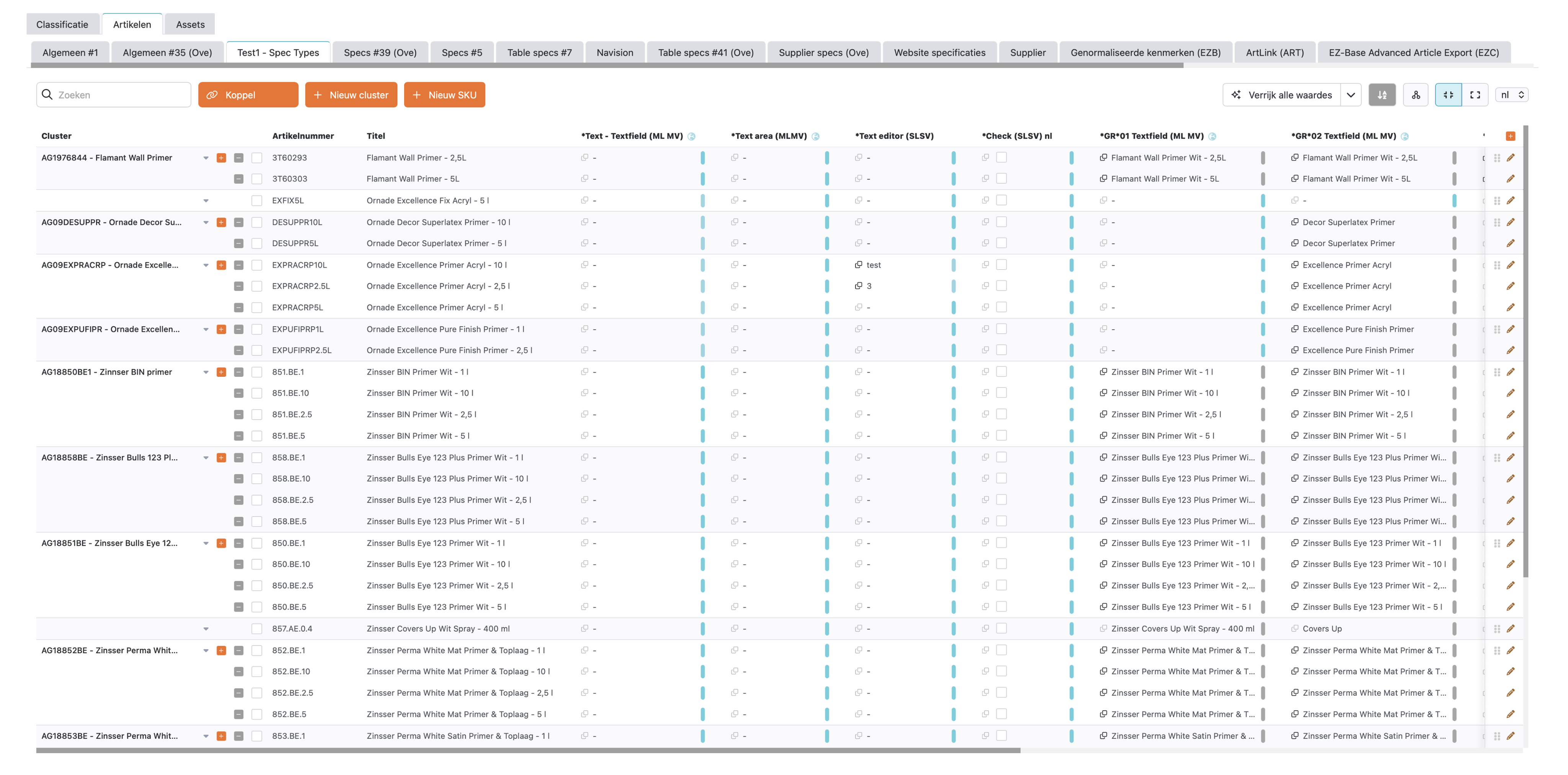Click the blue status bar after *Check for EXFIX5L
This screenshot has height=775, width=1568.
point(1071,200)
